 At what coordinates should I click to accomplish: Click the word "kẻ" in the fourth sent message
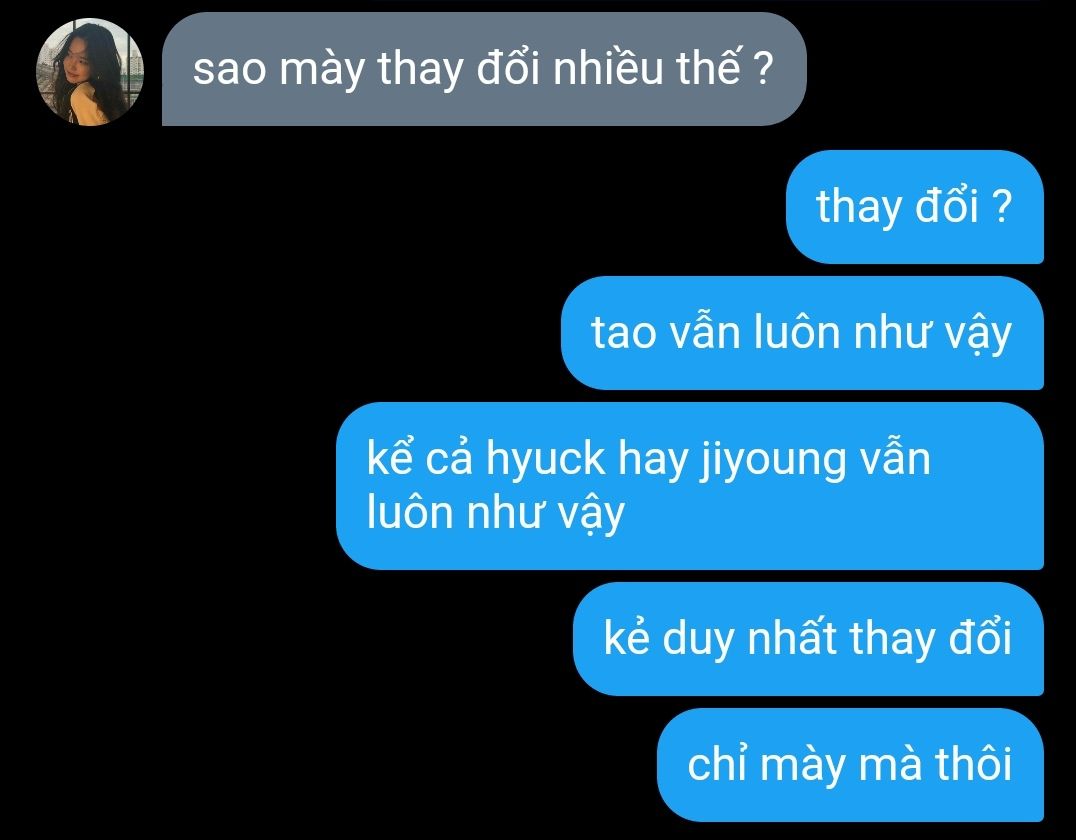(x=627, y=638)
